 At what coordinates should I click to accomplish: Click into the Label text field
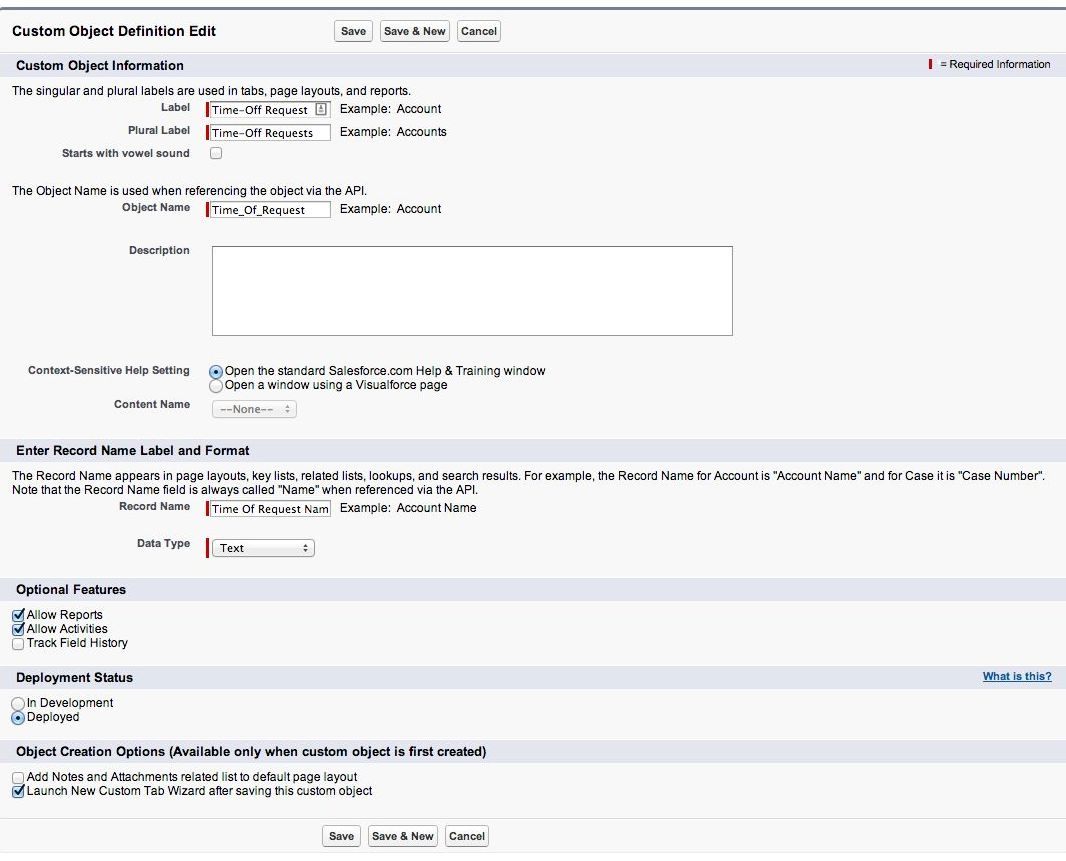(269, 109)
